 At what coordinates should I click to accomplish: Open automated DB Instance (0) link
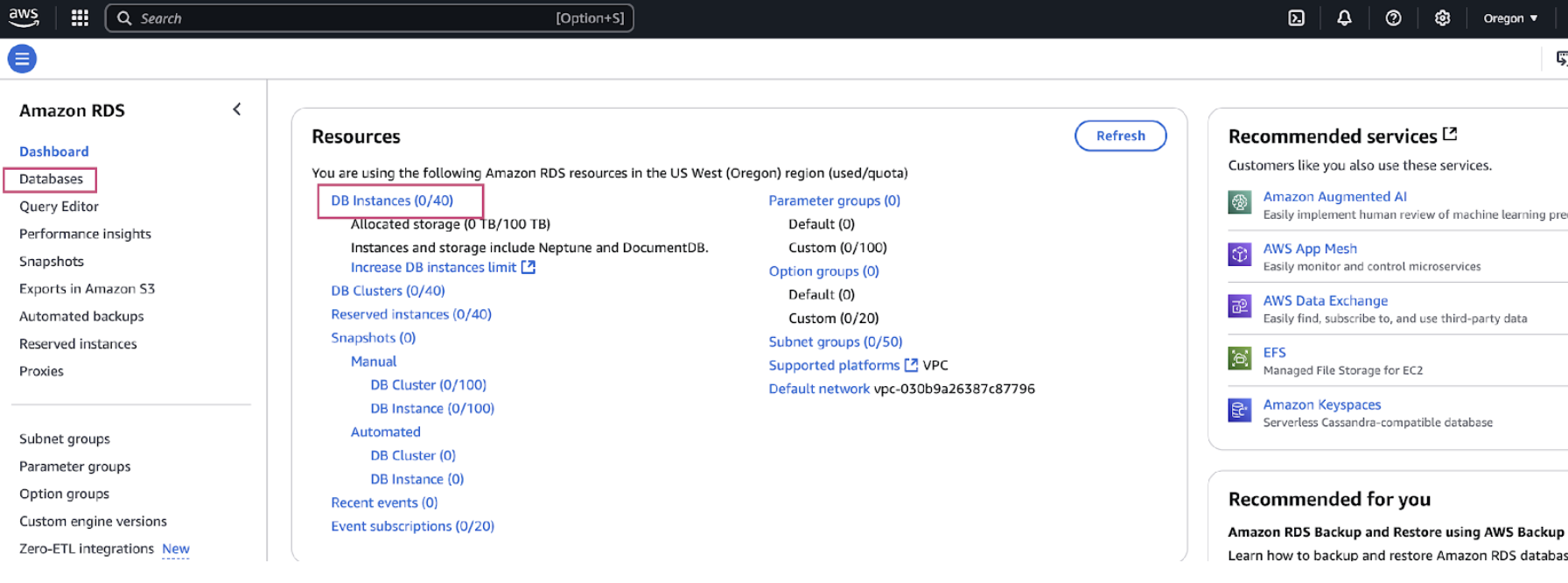(x=417, y=480)
